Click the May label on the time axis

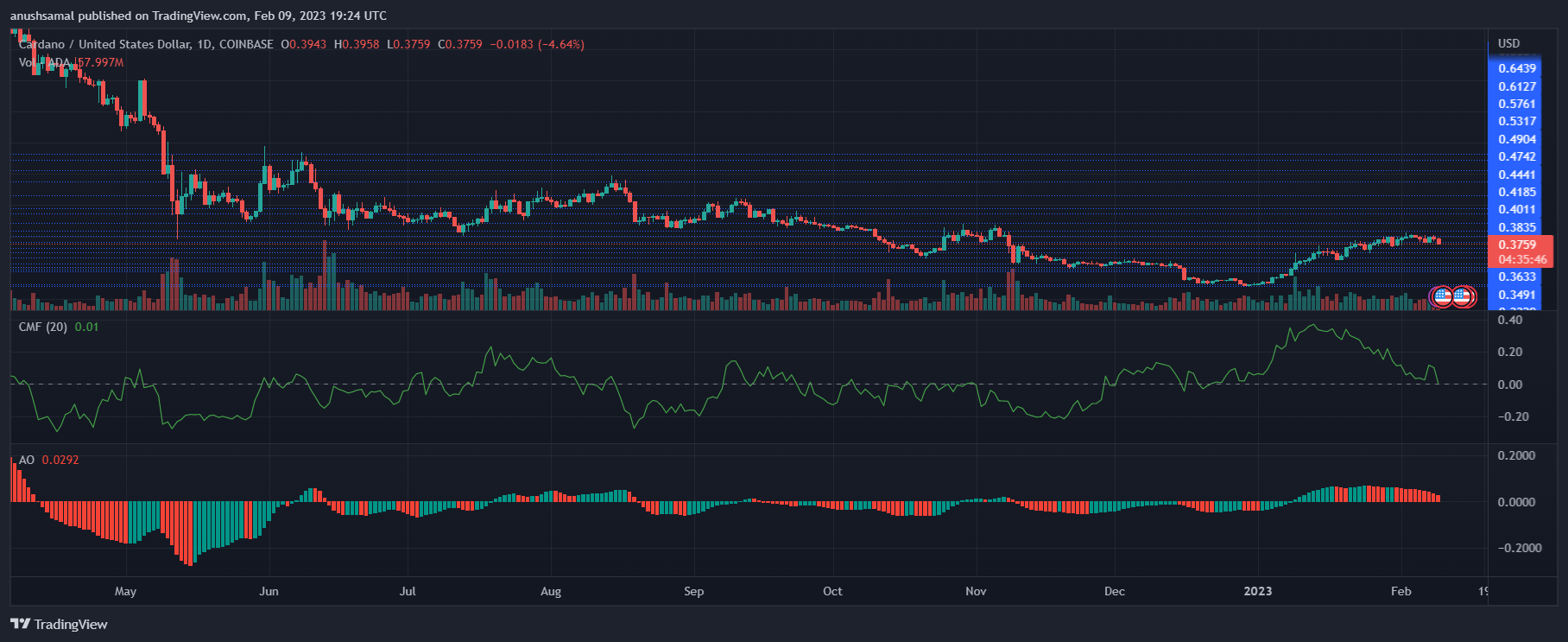click(125, 591)
